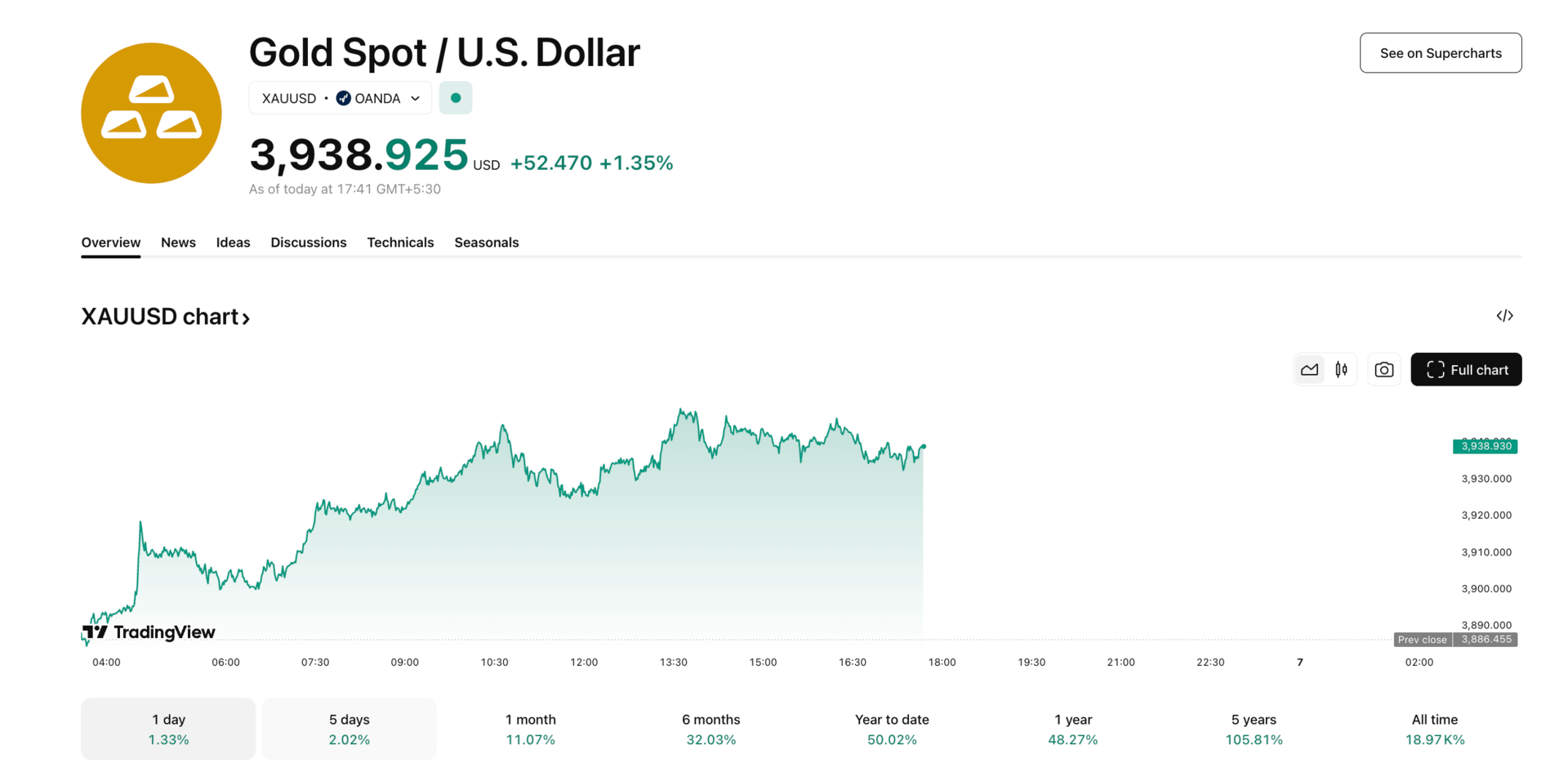This screenshot has height=772, width=1568.
Task: Switch to area line chart style
Action: (x=1309, y=370)
